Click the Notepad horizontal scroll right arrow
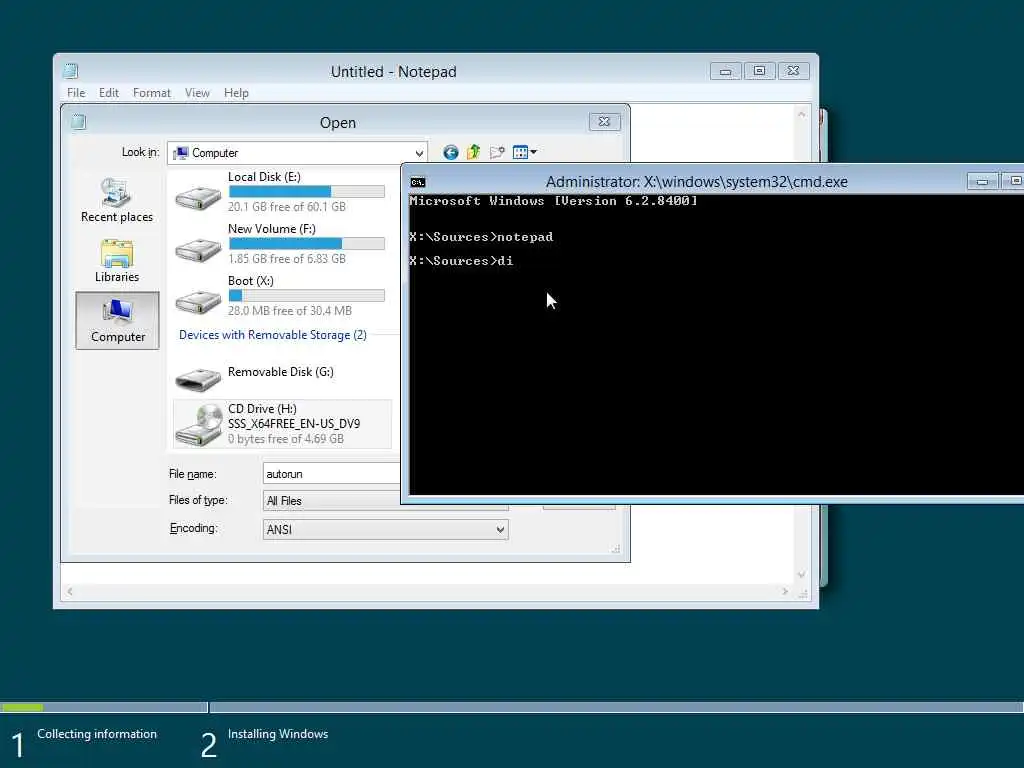 click(x=784, y=592)
